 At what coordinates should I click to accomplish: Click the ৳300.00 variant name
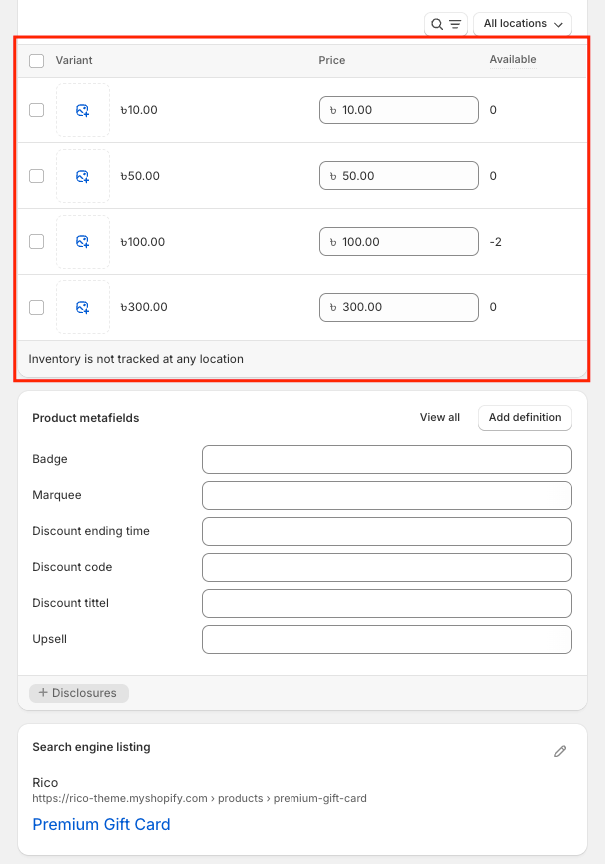[144, 307]
